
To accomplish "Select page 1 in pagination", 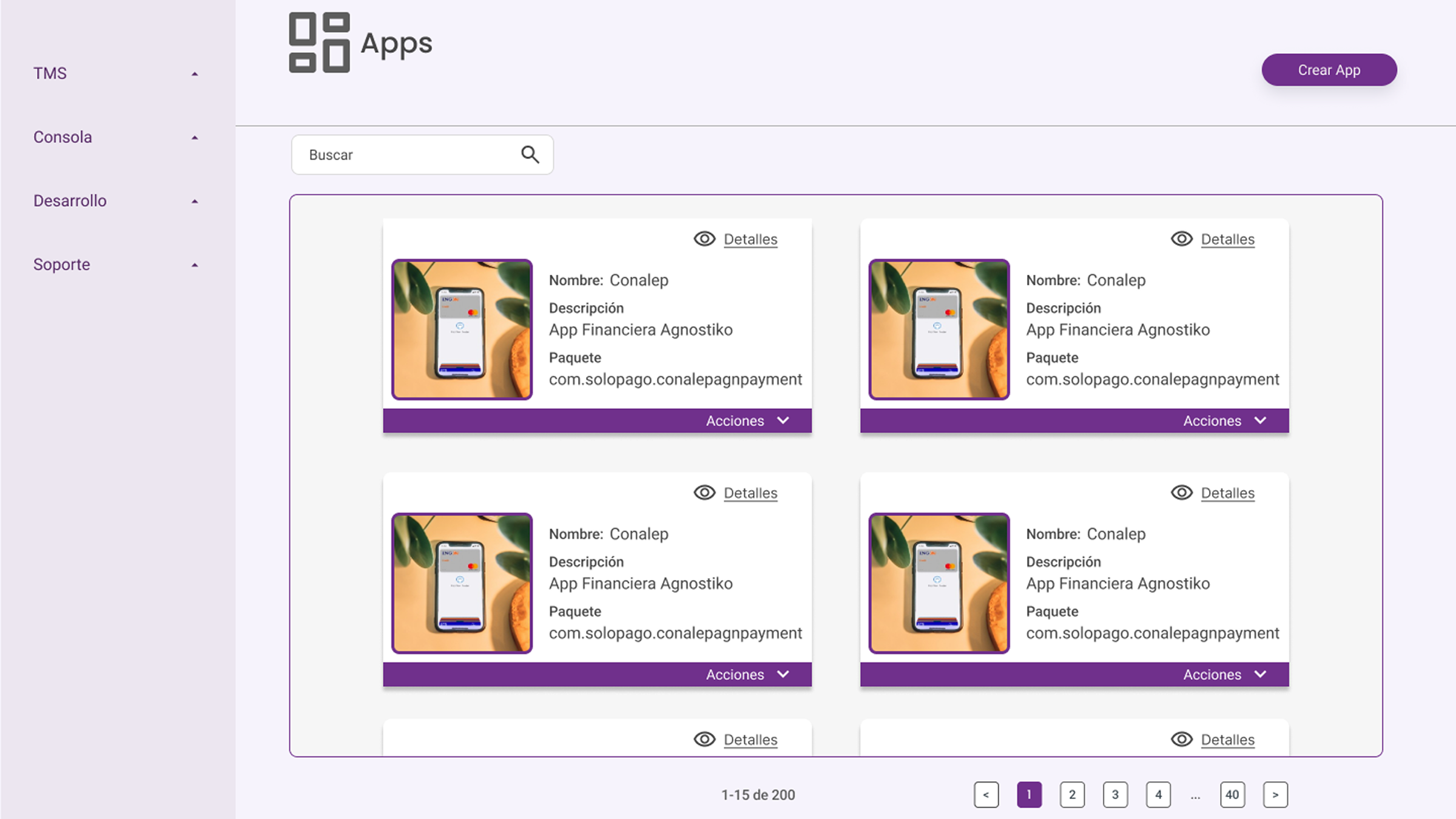I will coord(1029,795).
